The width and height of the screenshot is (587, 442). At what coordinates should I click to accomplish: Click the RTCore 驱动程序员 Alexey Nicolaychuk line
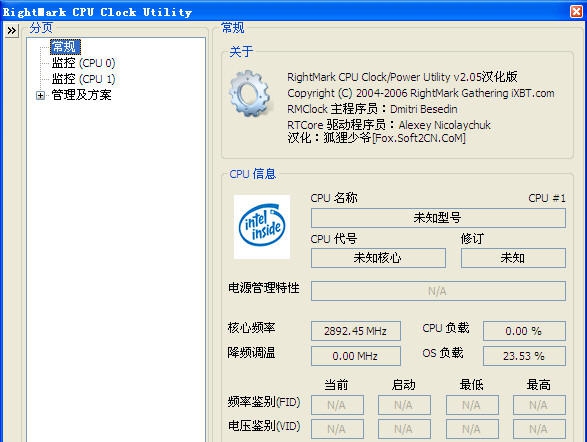click(x=389, y=125)
